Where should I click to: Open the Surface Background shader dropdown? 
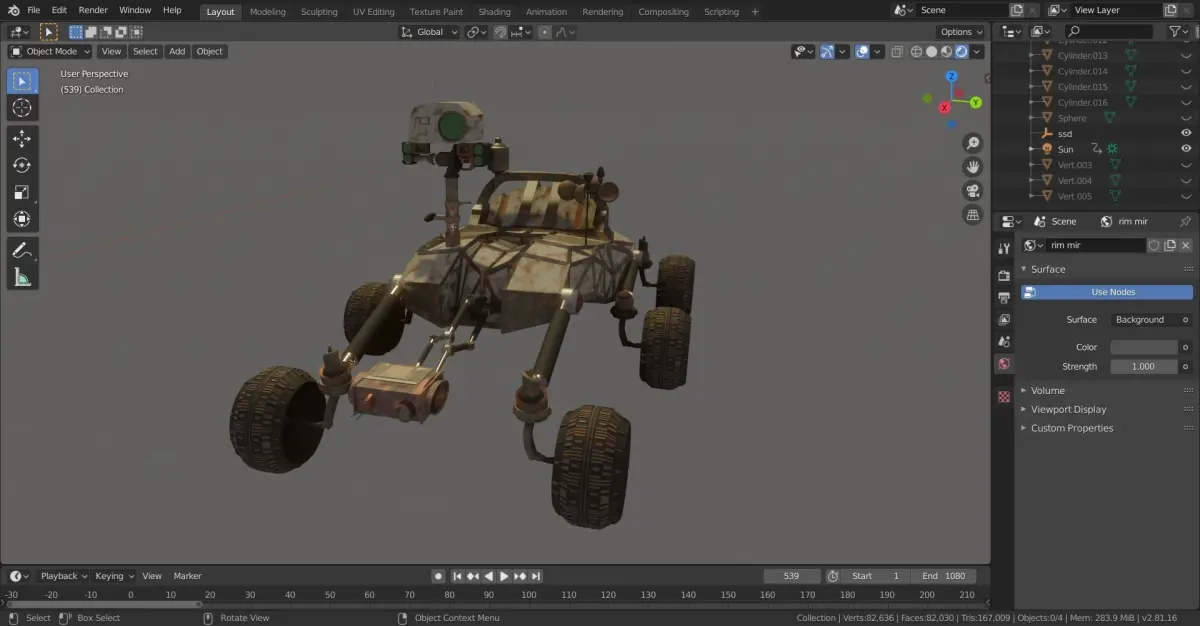[x=1144, y=320]
